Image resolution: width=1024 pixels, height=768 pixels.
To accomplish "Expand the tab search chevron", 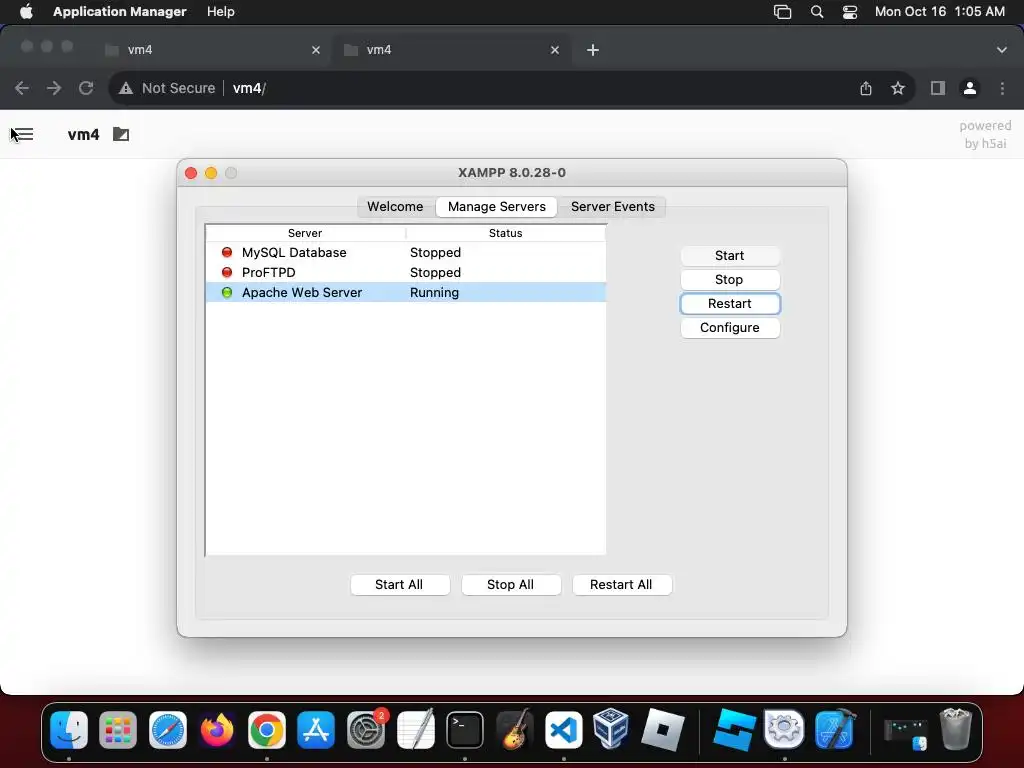I will click(1002, 50).
